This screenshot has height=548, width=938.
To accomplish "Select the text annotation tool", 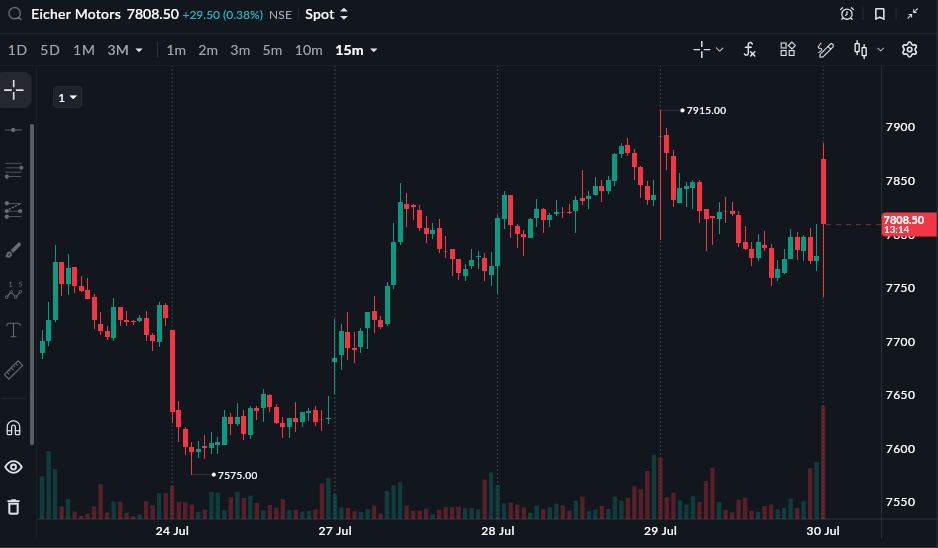I will [x=14, y=330].
